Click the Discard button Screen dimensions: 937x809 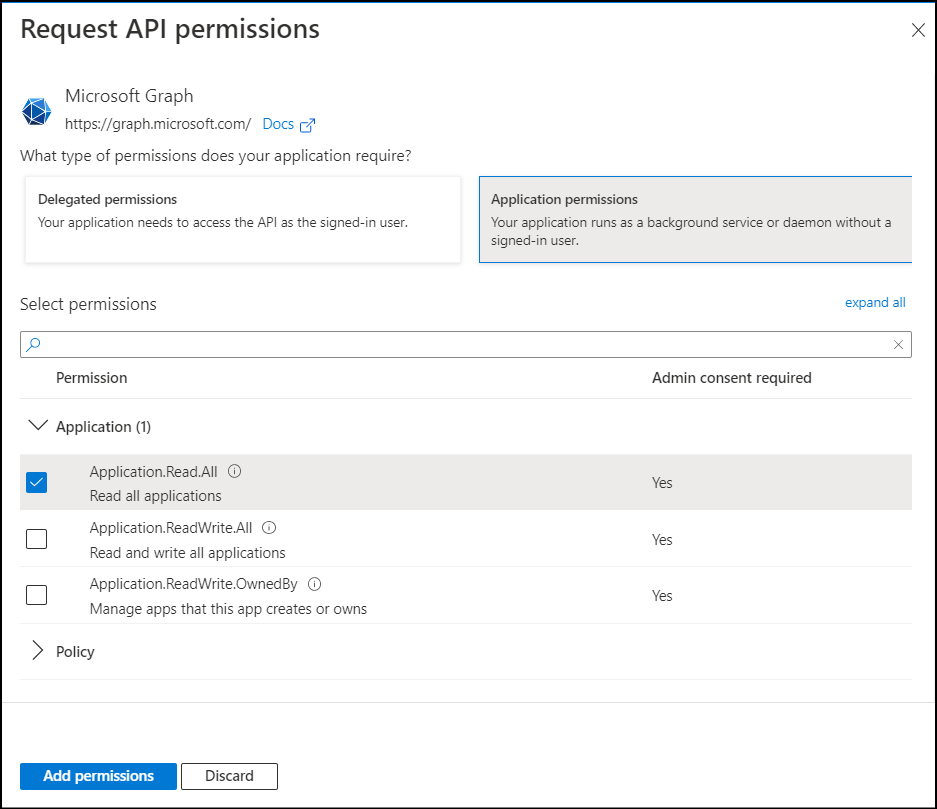tap(229, 775)
